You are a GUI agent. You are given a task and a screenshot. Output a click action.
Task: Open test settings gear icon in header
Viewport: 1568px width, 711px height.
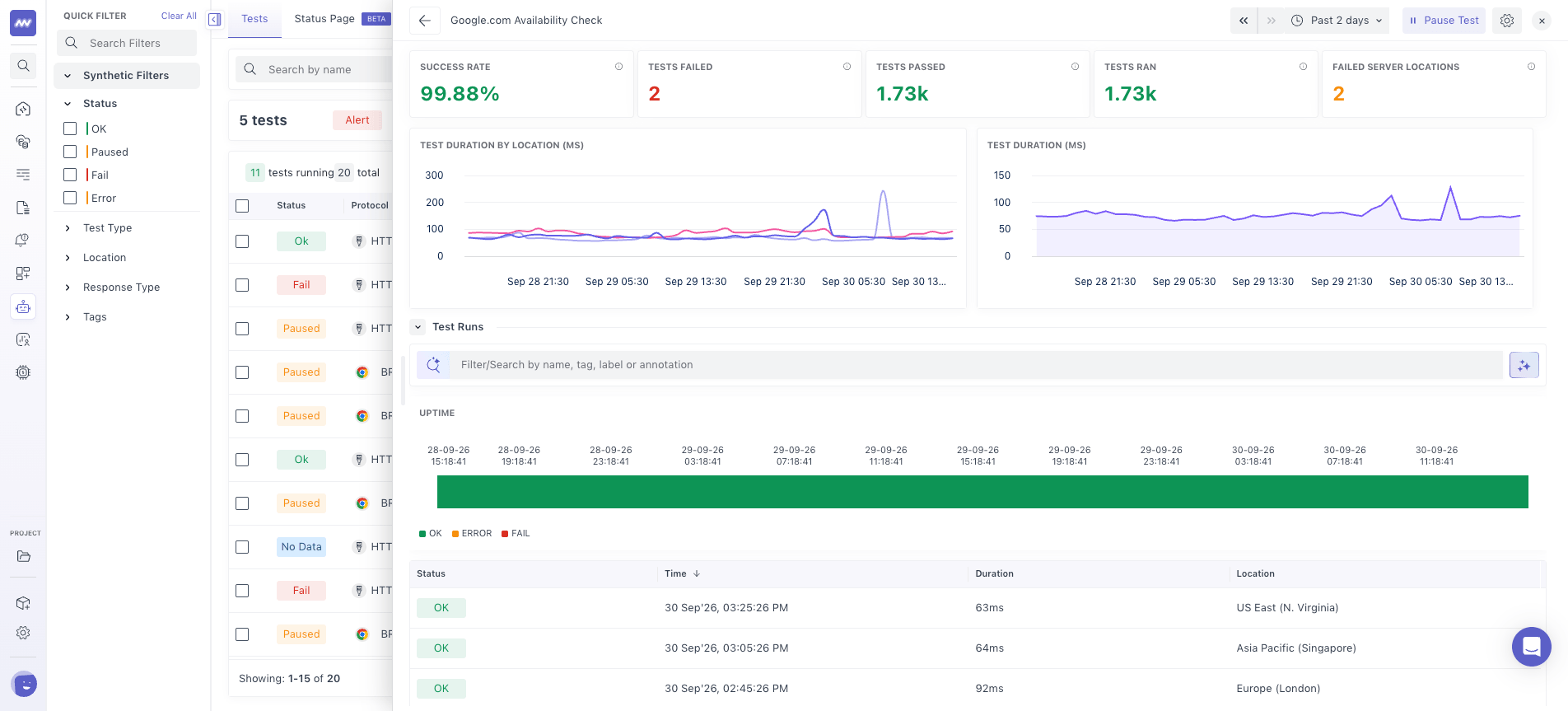click(x=1507, y=21)
